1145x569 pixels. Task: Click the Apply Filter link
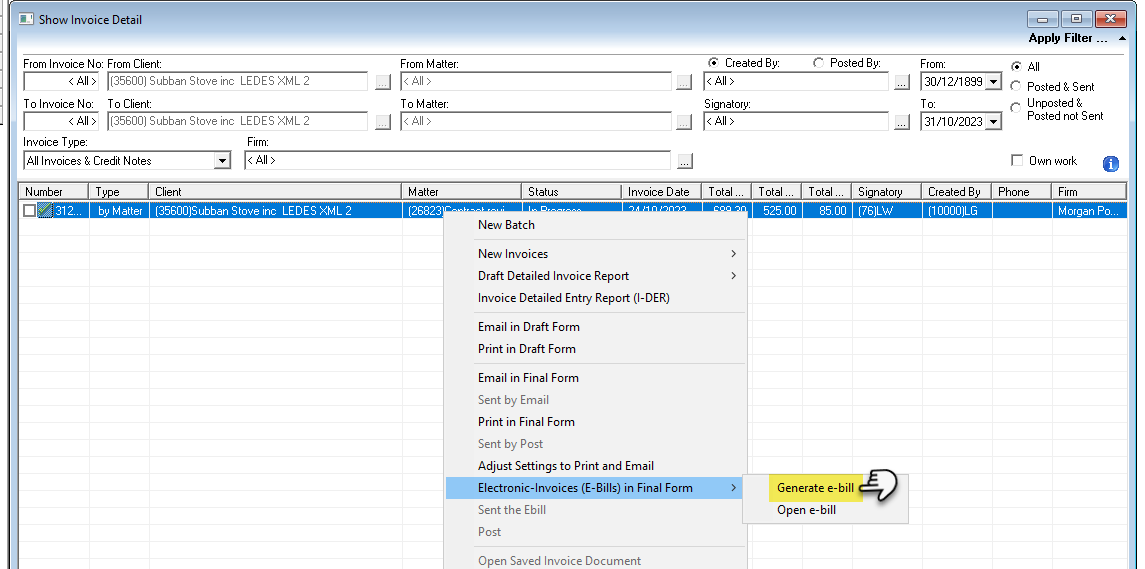(x=1068, y=38)
